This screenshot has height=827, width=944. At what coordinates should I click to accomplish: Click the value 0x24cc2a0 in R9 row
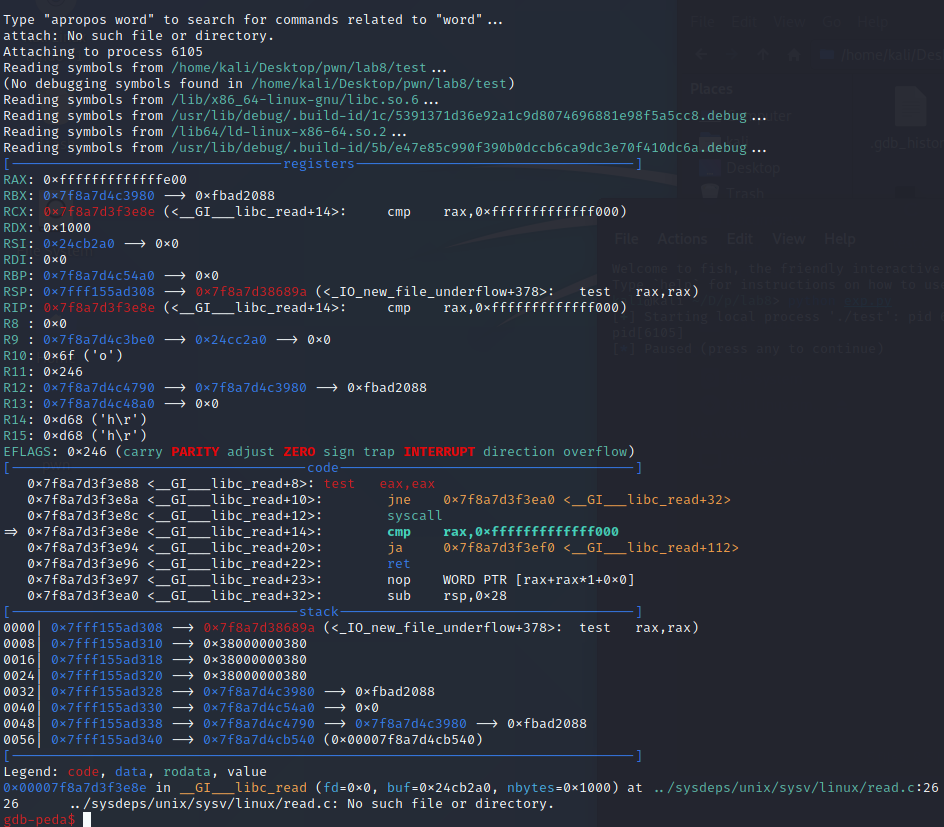231,339
